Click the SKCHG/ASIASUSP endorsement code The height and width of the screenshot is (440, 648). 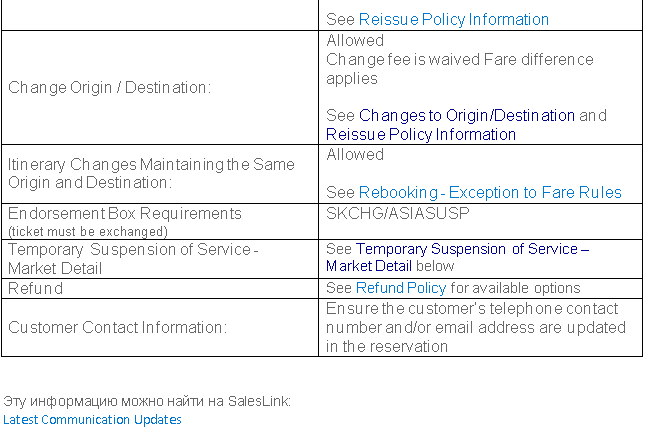pyautogui.click(x=398, y=213)
